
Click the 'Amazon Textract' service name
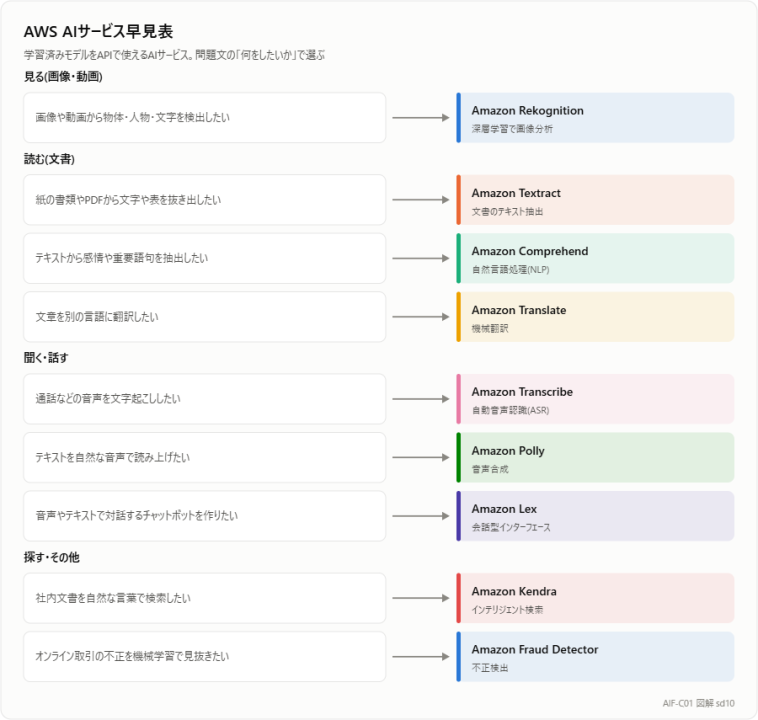(516, 193)
